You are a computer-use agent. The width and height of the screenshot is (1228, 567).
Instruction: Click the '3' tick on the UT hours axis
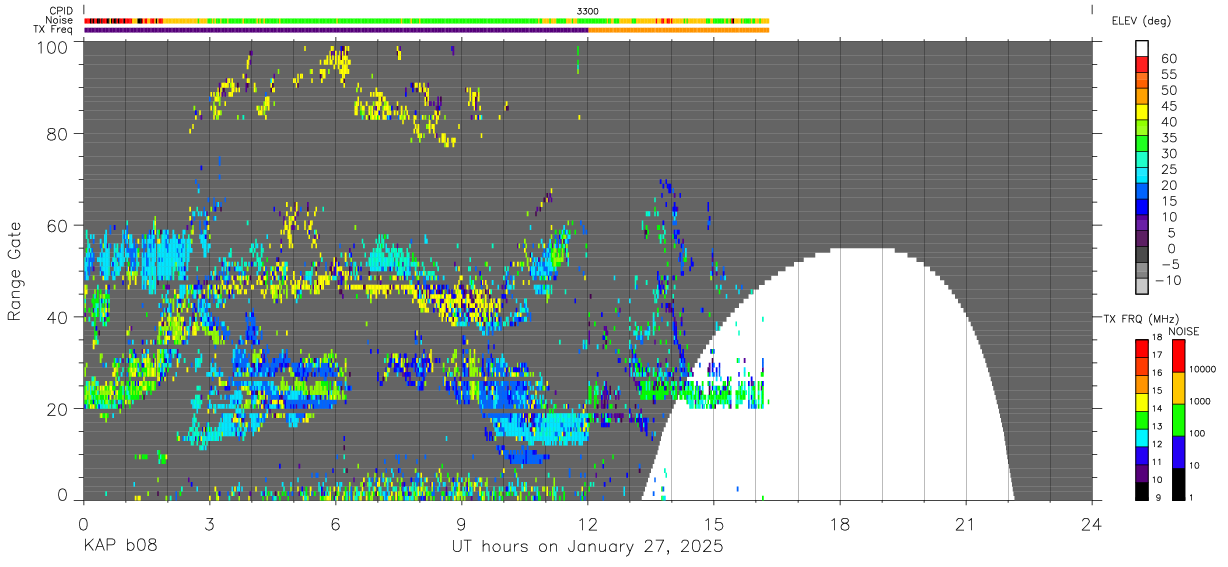coord(210,523)
